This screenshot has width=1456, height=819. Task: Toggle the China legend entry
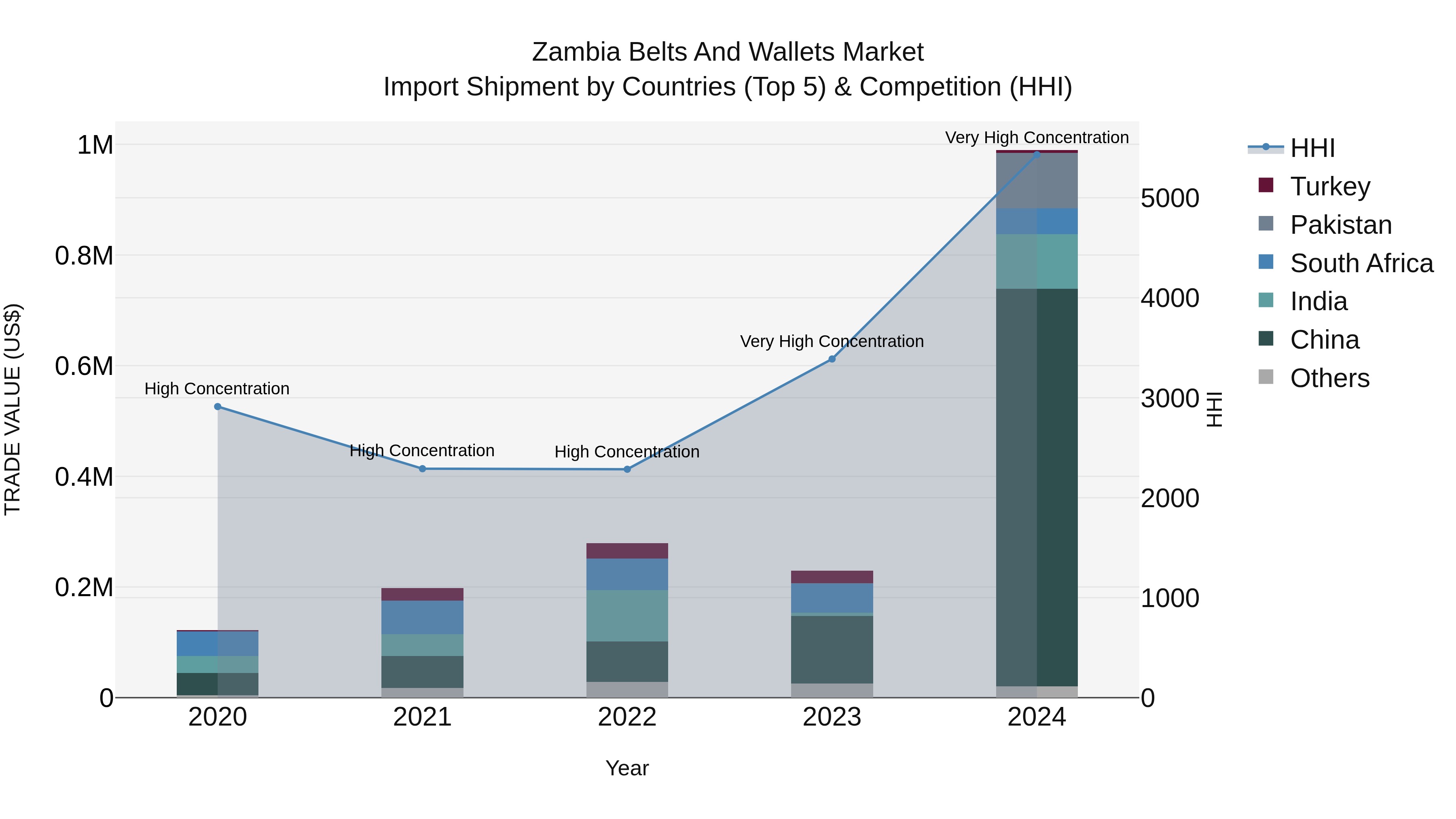(1308, 339)
